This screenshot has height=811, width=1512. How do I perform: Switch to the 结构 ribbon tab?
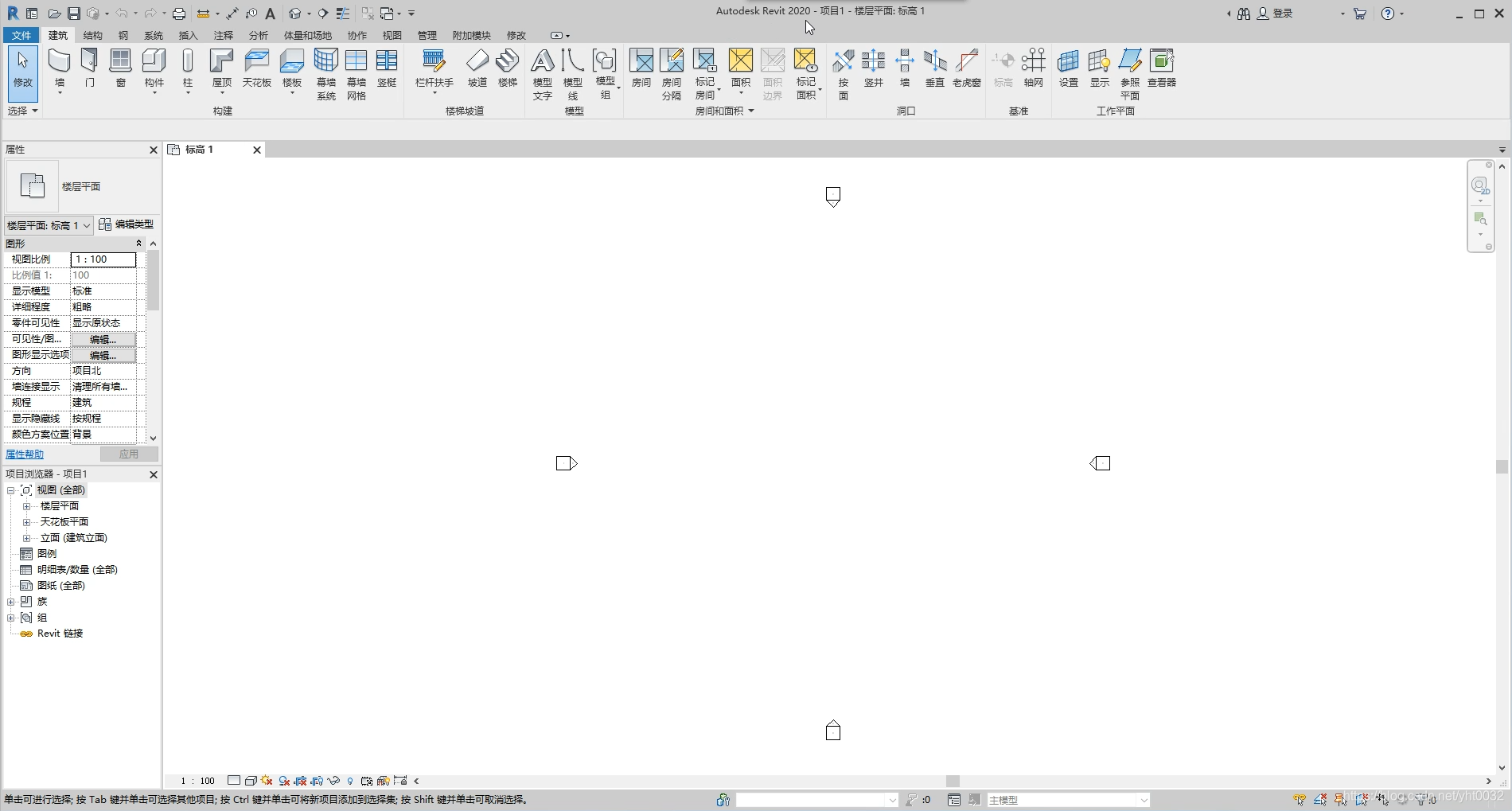tap(93, 35)
